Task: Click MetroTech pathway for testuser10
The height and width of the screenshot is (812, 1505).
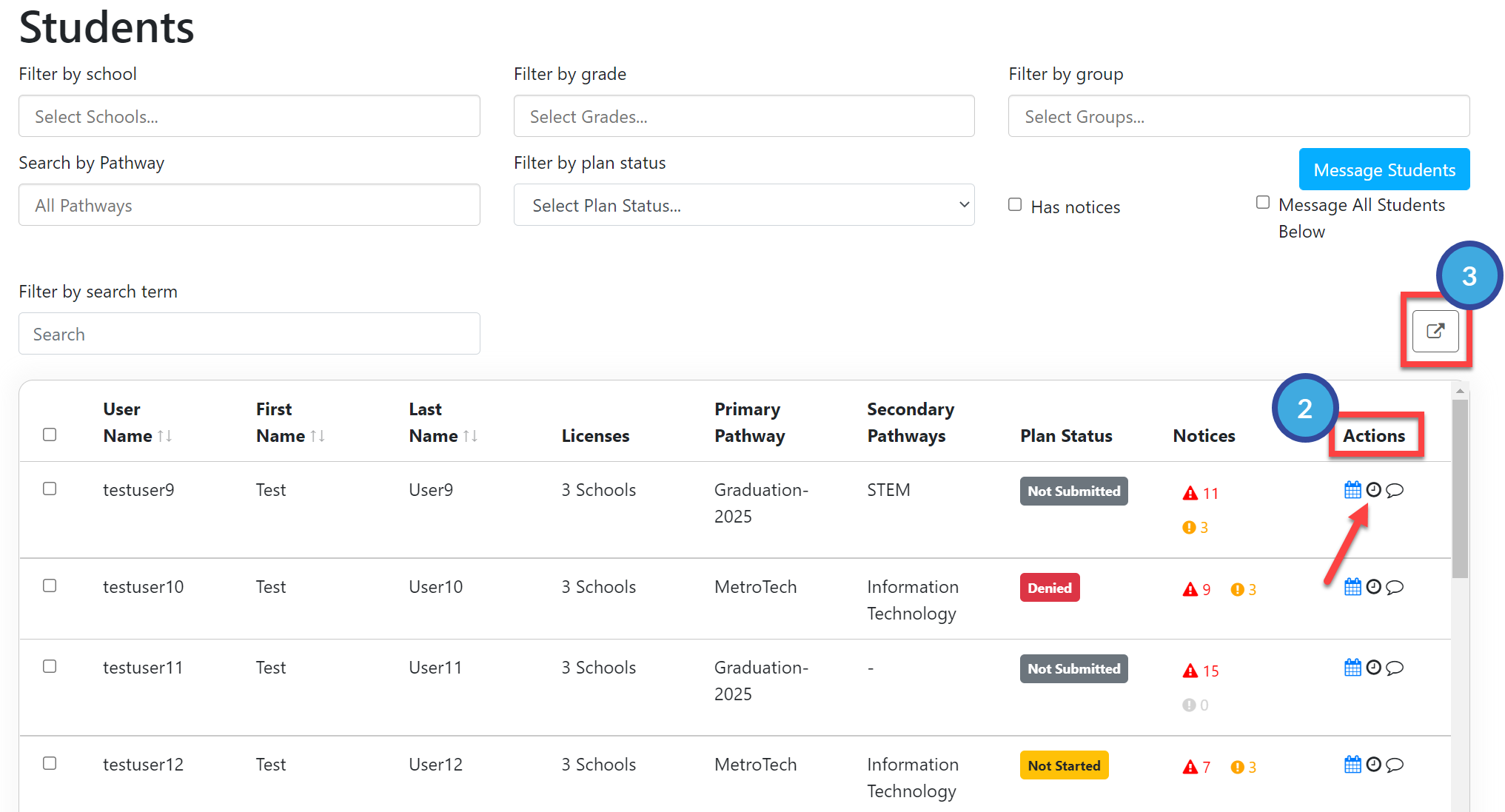Action: pos(756,587)
